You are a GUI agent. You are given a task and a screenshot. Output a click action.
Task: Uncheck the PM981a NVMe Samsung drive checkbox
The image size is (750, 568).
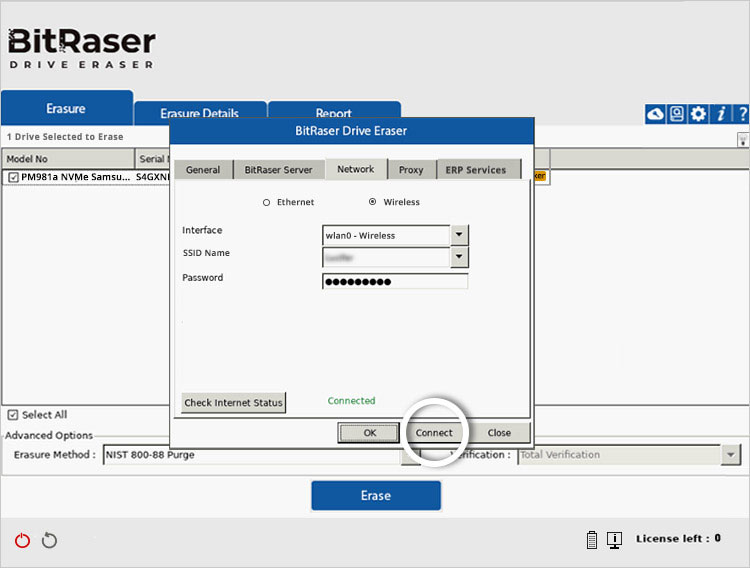(13, 177)
